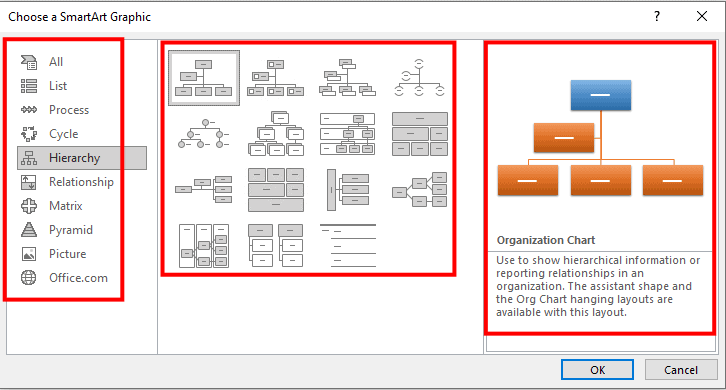The width and height of the screenshot is (726, 390).
Task: Select the Cycle category icon
Action: tap(29, 134)
